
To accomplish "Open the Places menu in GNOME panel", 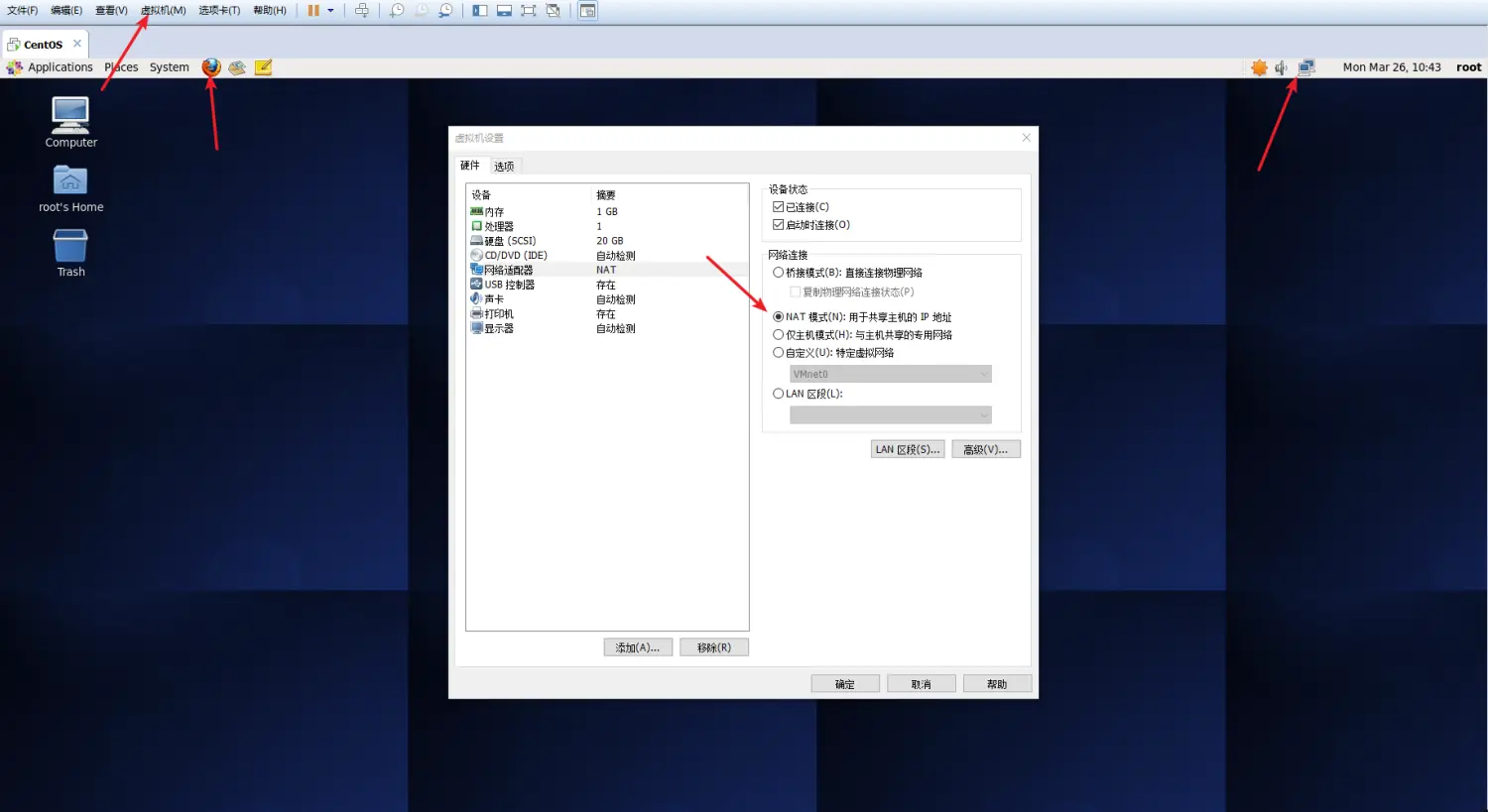I will point(121,67).
